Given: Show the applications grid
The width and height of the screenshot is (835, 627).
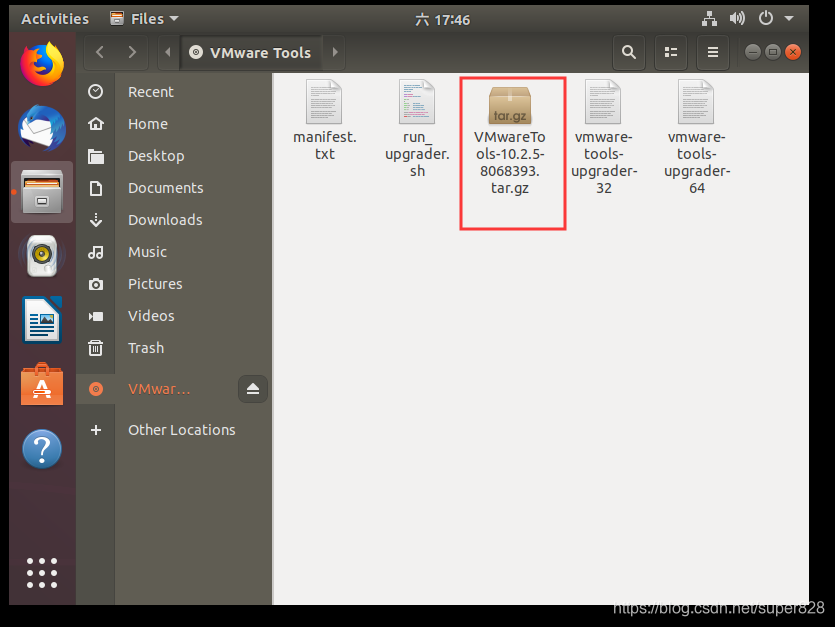Looking at the screenshot, I should point(42,573).
